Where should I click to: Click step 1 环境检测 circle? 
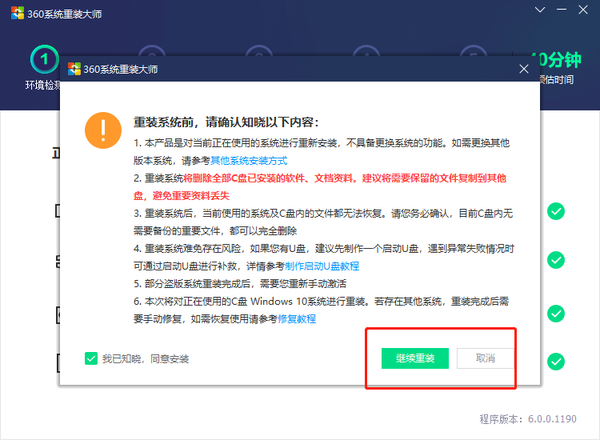(44, 59)
